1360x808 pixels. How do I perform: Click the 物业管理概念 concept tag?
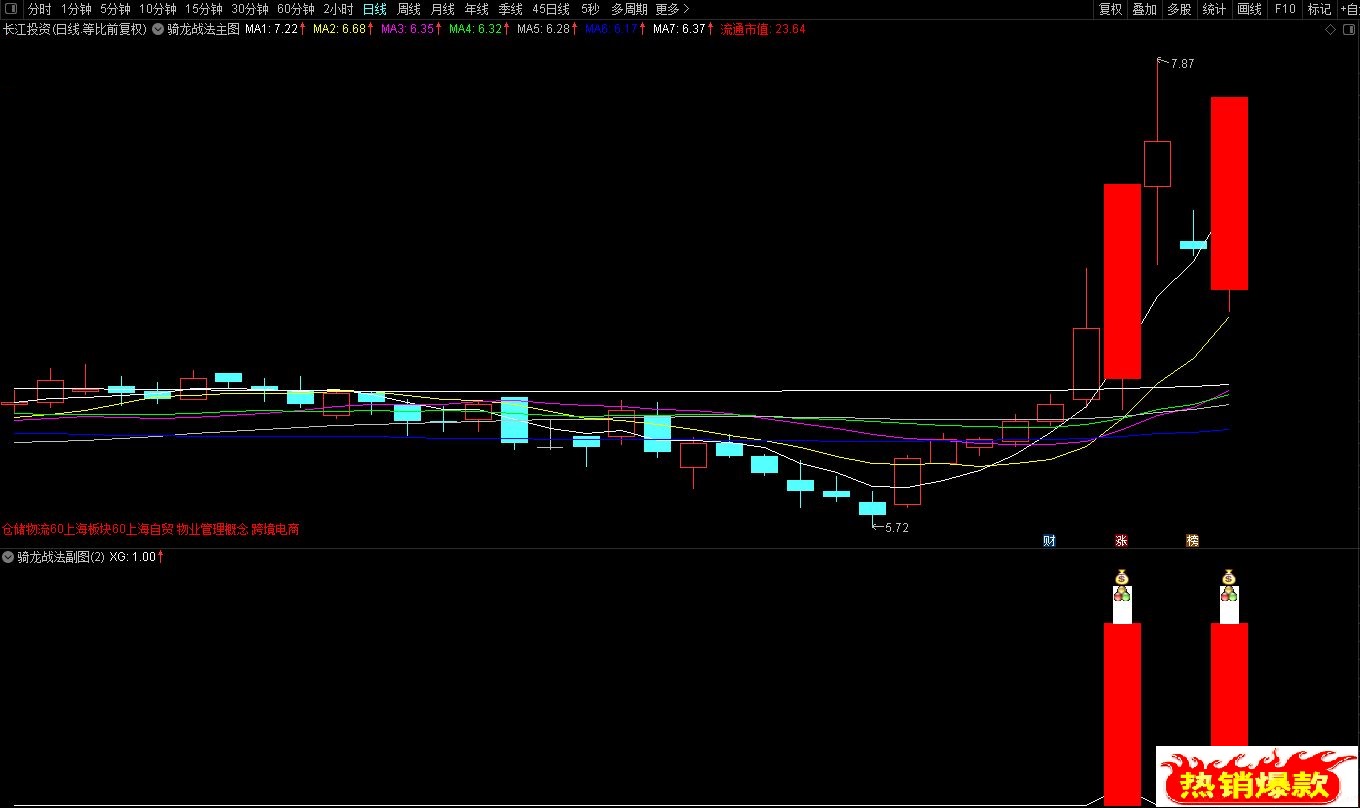point(211,529)
